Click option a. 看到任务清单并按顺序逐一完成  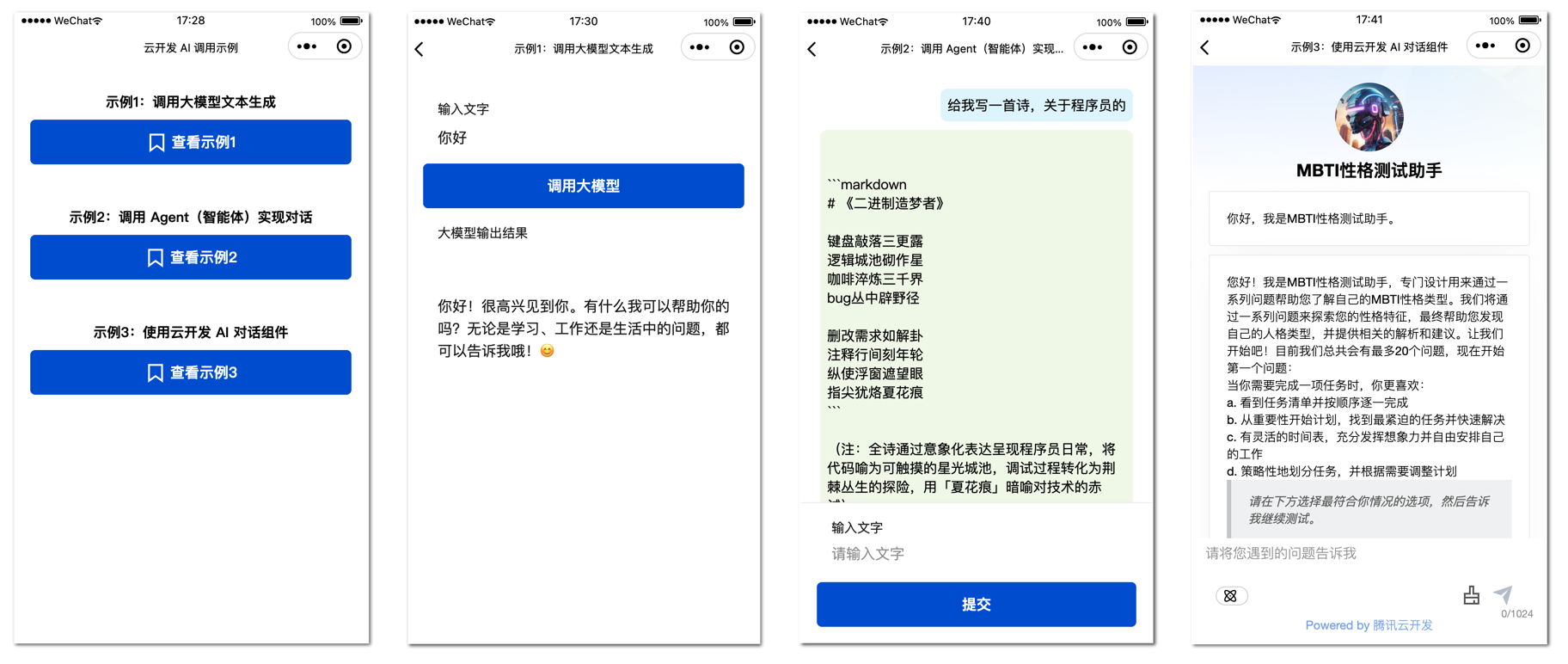coord(1318,403)
